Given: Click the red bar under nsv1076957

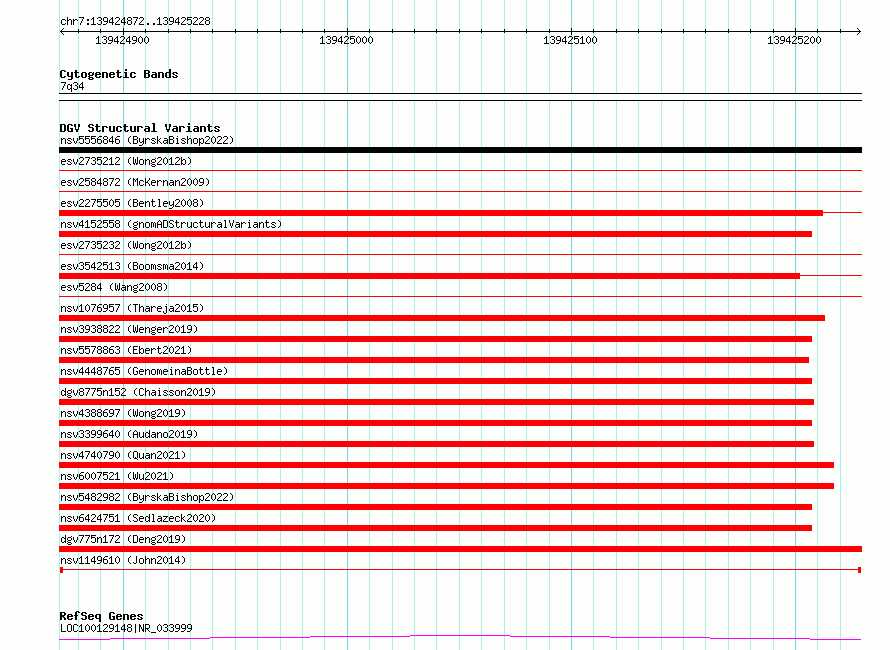Looking at the screenshot, I should 442,318.
